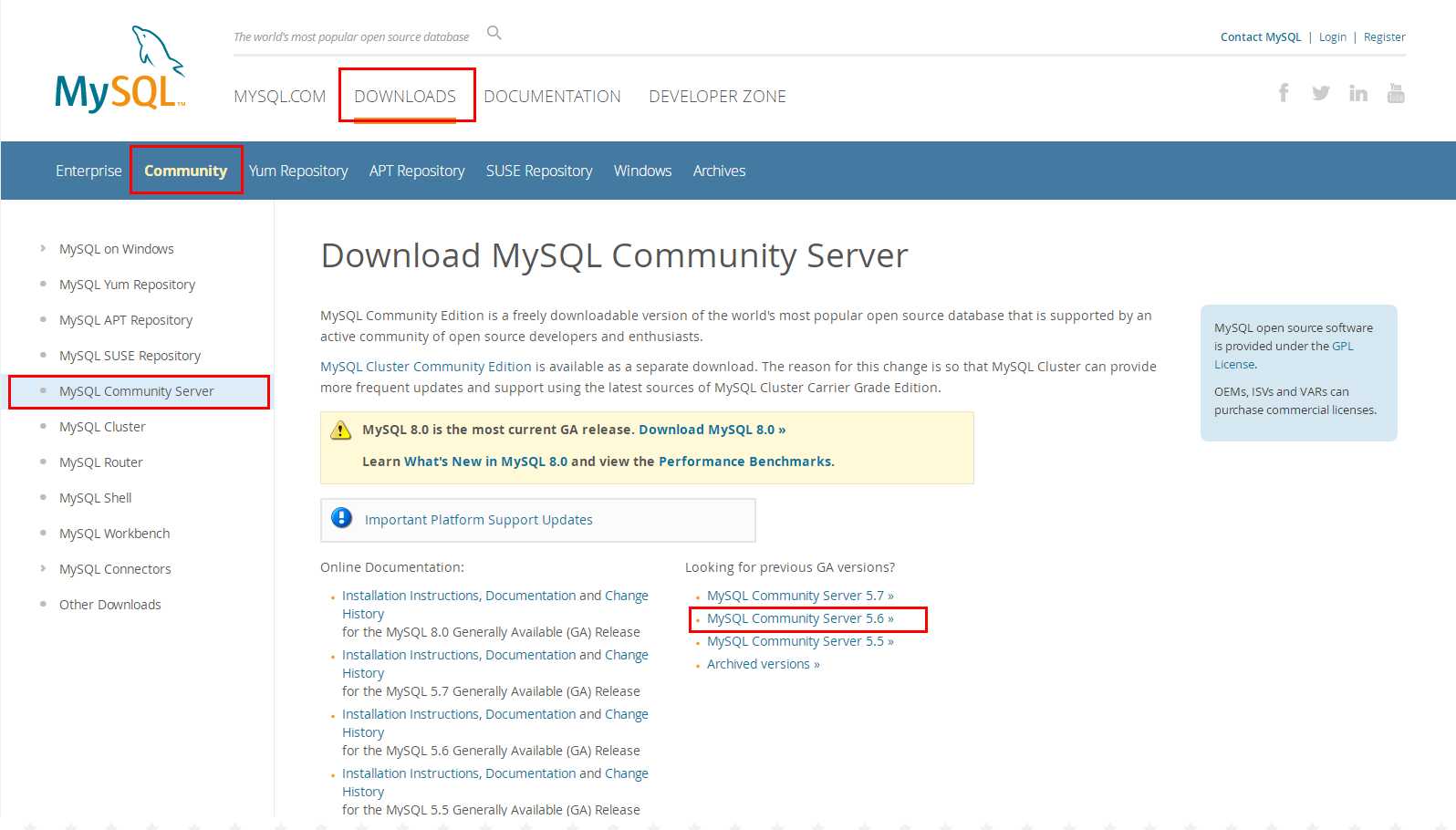Select MySQL APT Repository sidebar item
Screen dimensions: 1456x830
[126, 320]
